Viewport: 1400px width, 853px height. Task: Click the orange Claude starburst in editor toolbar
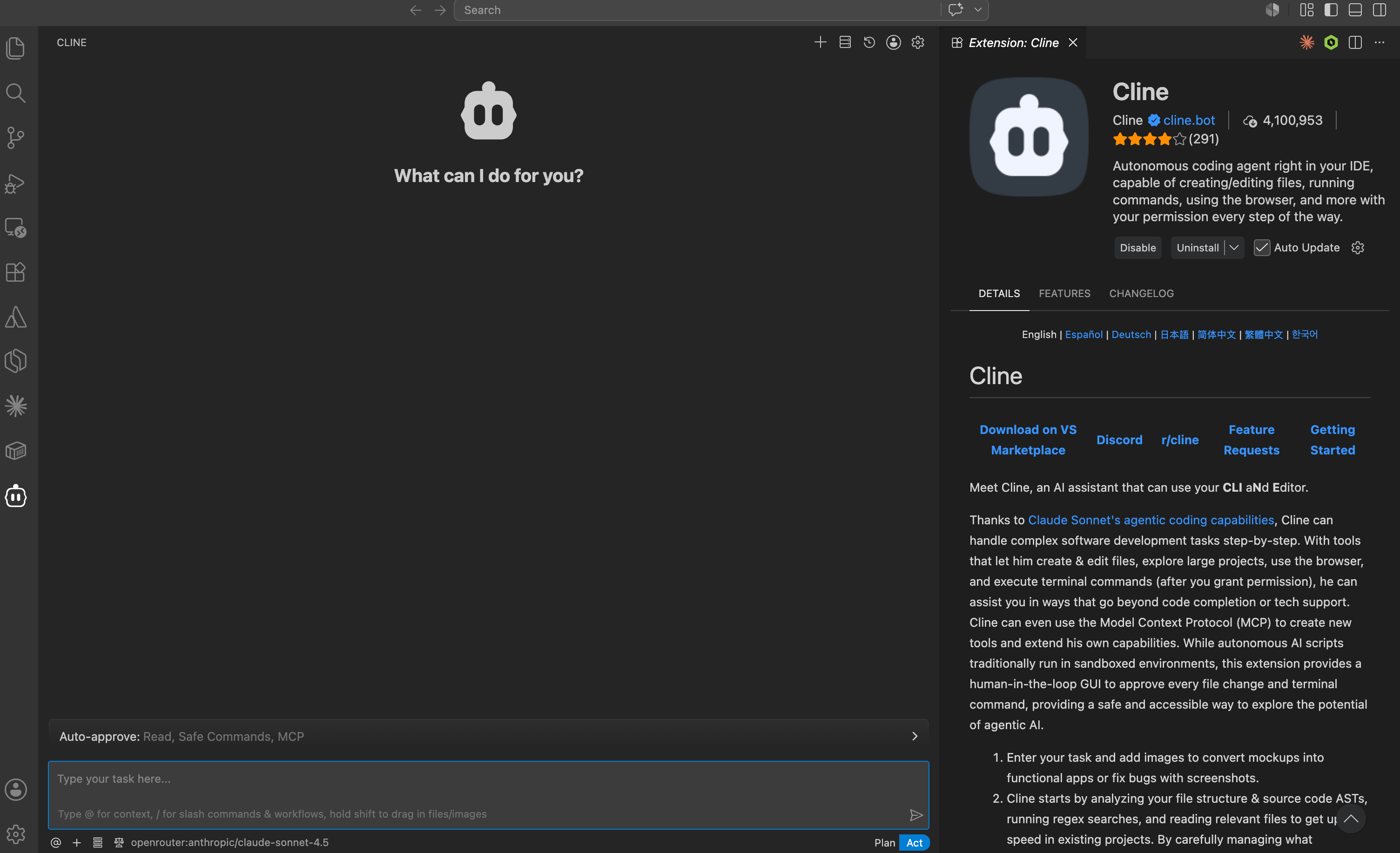pos(1307,42)
